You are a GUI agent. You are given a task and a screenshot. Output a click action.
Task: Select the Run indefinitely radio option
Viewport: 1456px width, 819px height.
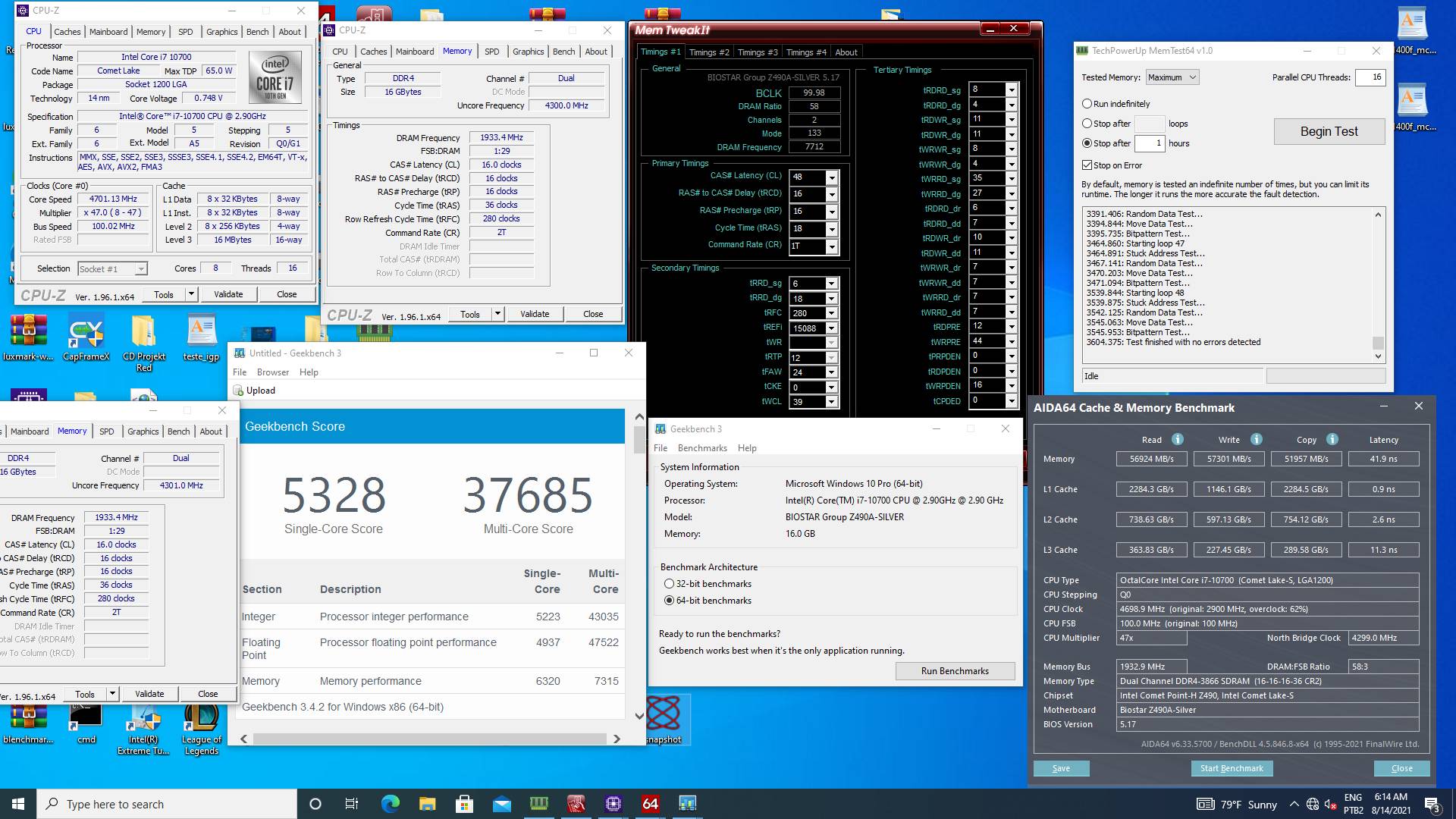[x=1087, y=104]
